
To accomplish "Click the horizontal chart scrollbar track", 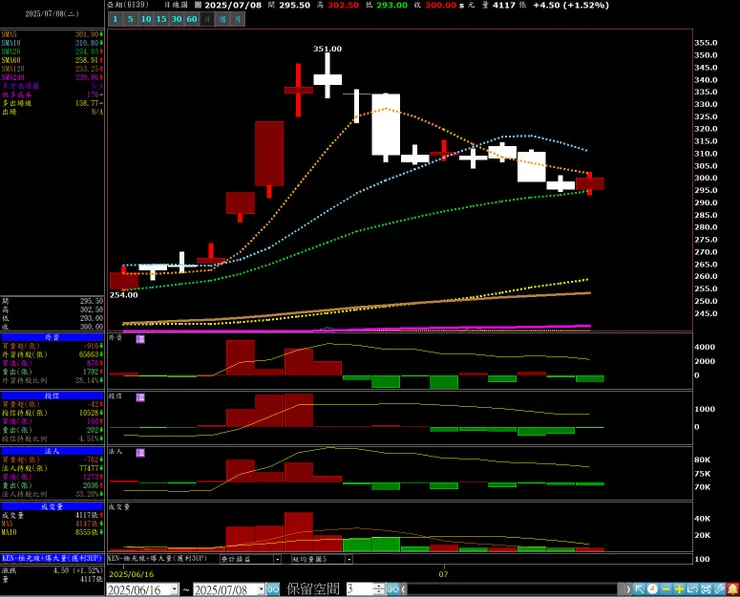I will coord(514,589).
